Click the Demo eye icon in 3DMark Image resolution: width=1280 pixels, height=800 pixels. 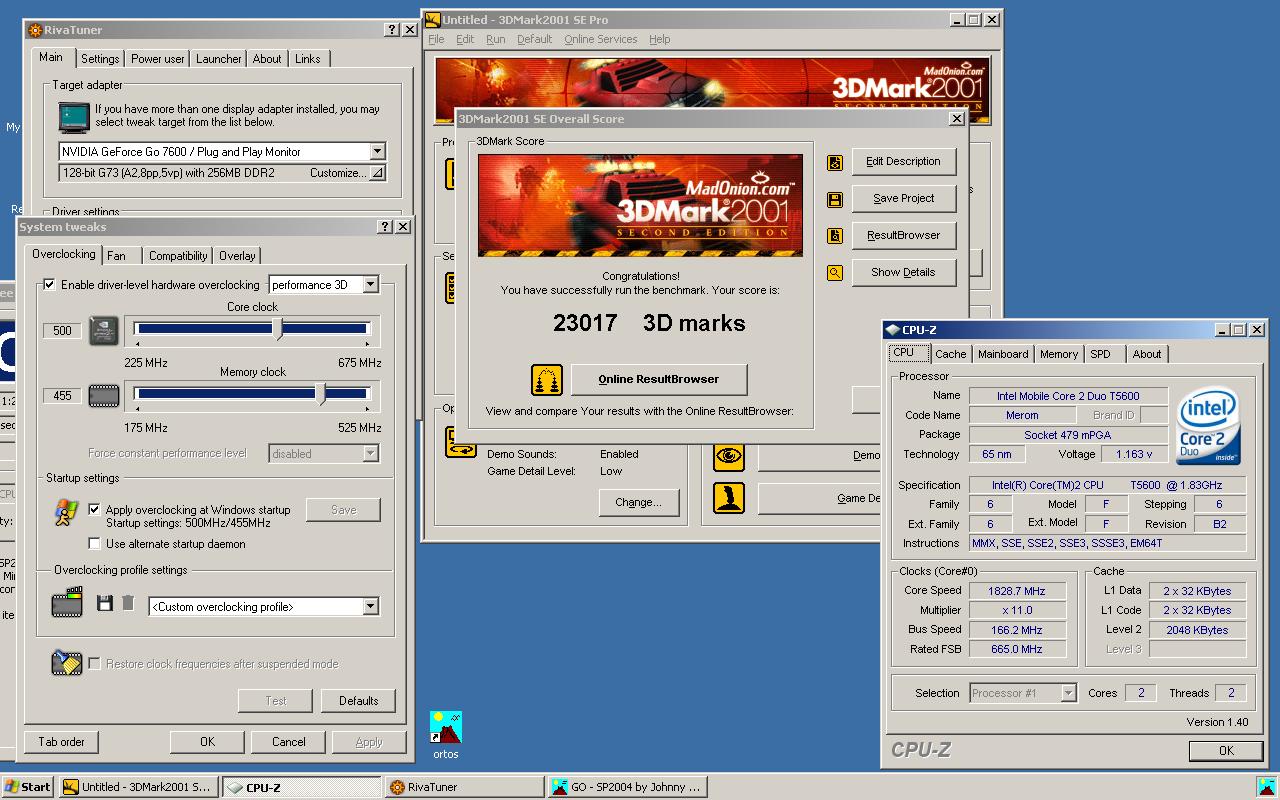tap(729, 456)
